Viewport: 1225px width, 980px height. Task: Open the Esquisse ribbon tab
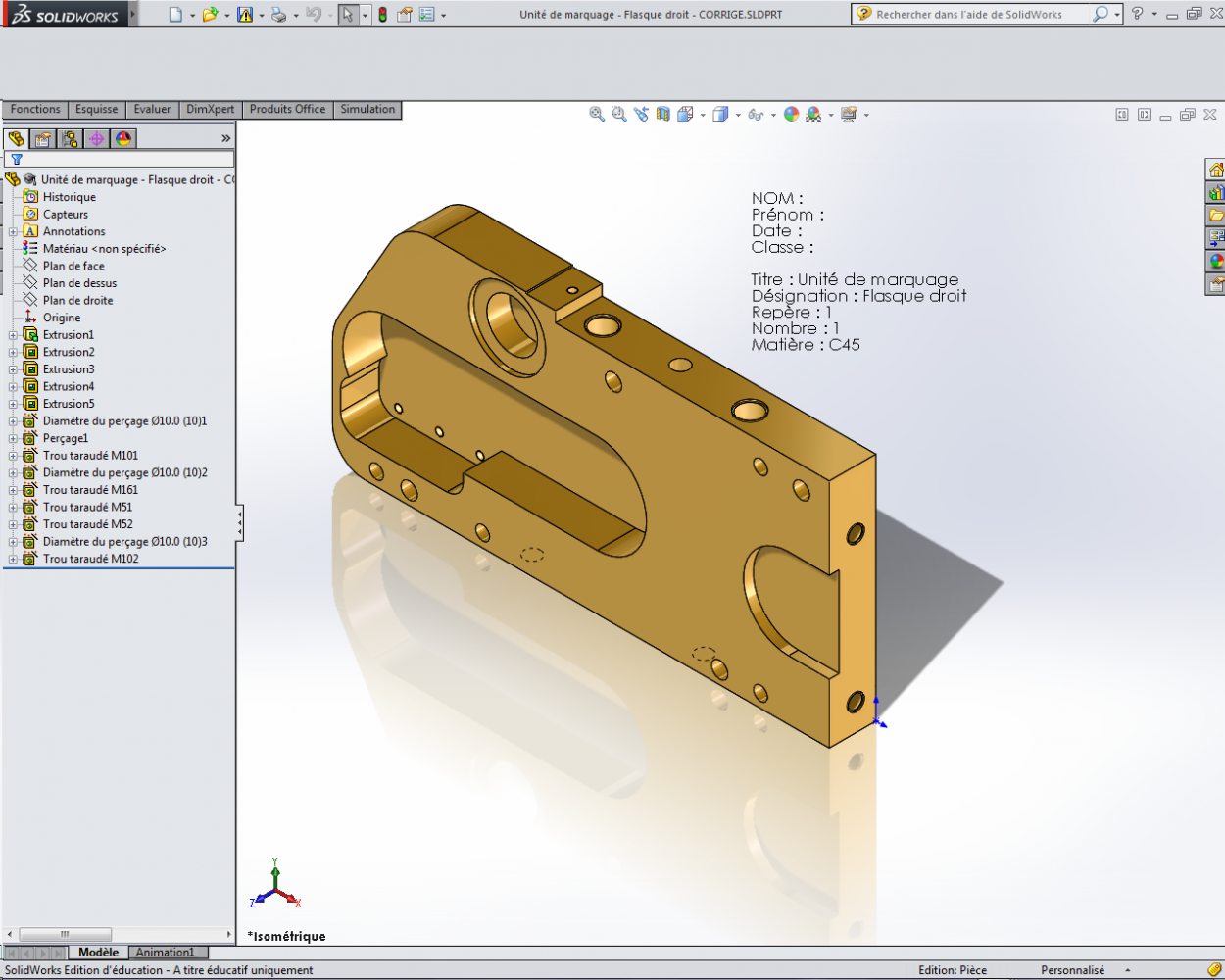[x=96, y=110]
